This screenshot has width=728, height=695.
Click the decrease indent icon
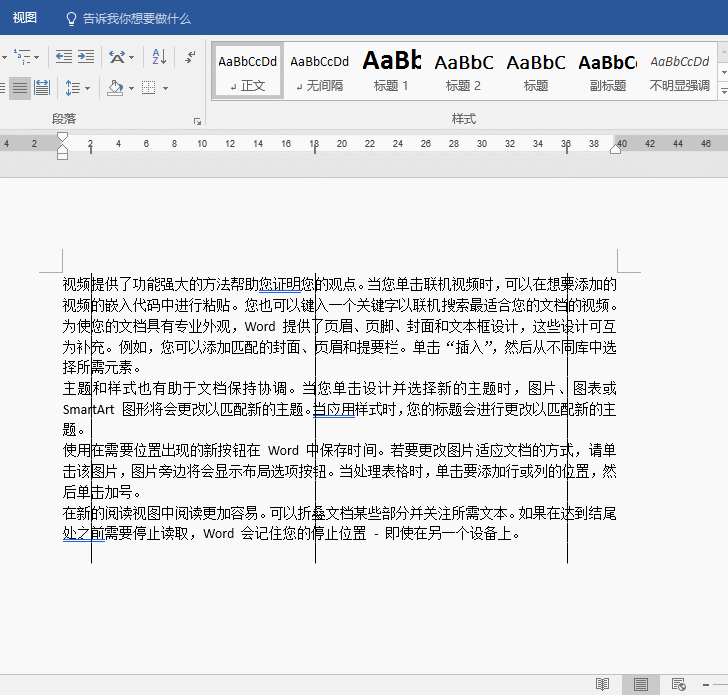[63, 56]
